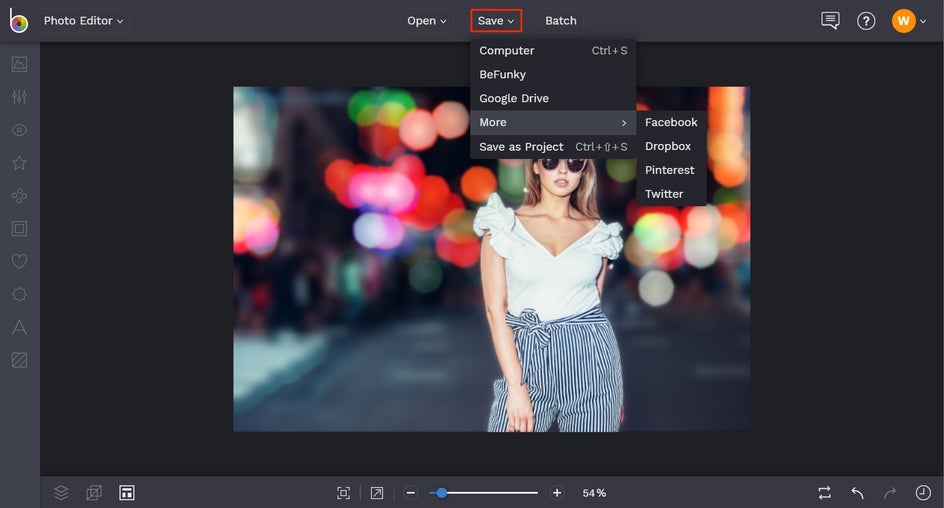Select Dropbox in the More submenu

coord(668,147)
